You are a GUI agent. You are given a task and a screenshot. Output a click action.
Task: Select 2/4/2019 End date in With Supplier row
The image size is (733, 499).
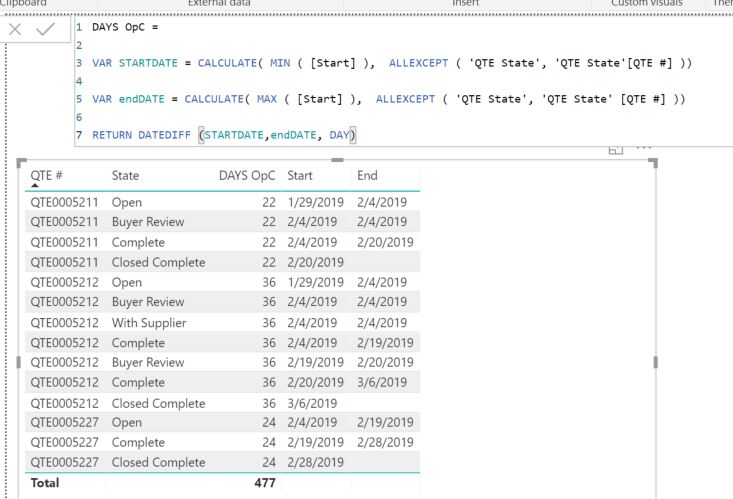(382, 323)
